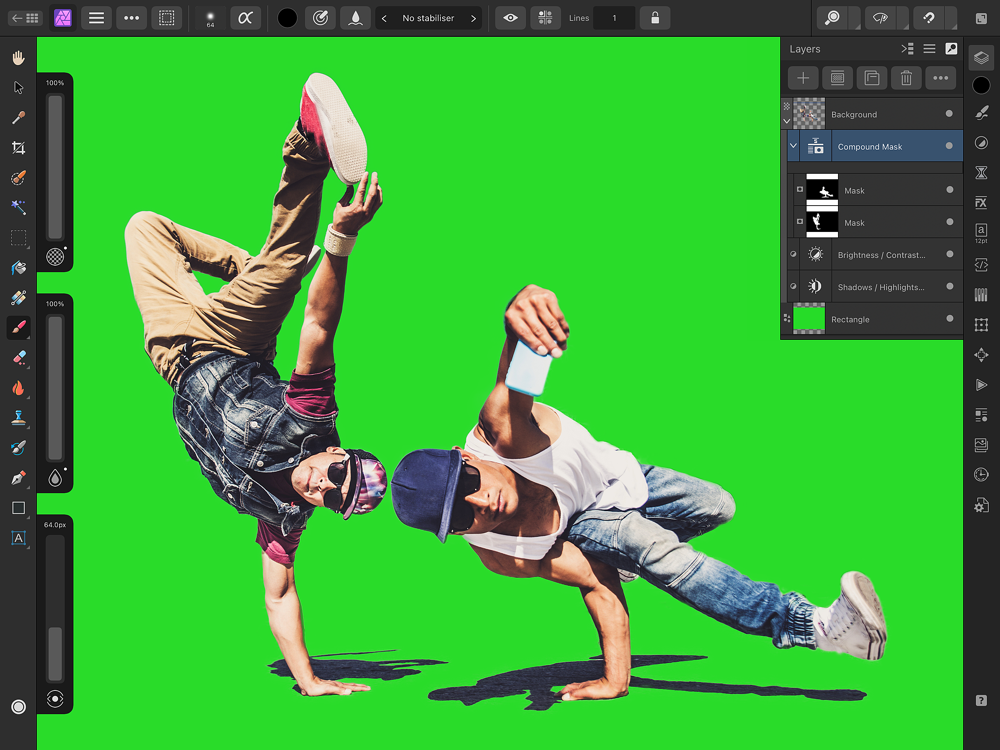Click the Add Layer plus button
This screenshot has width=1000, height=750.
tap(803, 78)
